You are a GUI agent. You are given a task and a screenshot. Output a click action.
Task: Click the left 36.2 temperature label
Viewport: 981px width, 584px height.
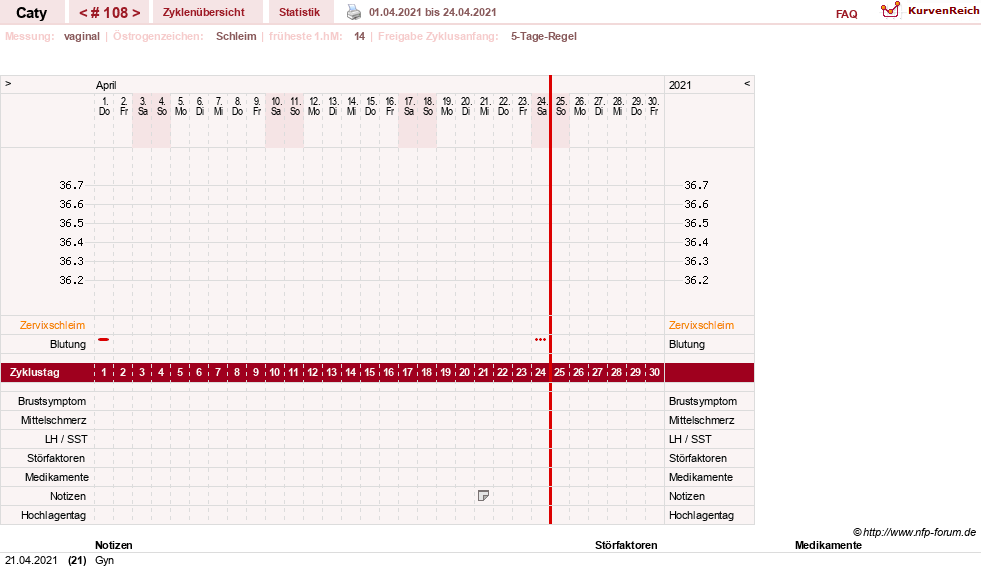(x=71, y=280)
